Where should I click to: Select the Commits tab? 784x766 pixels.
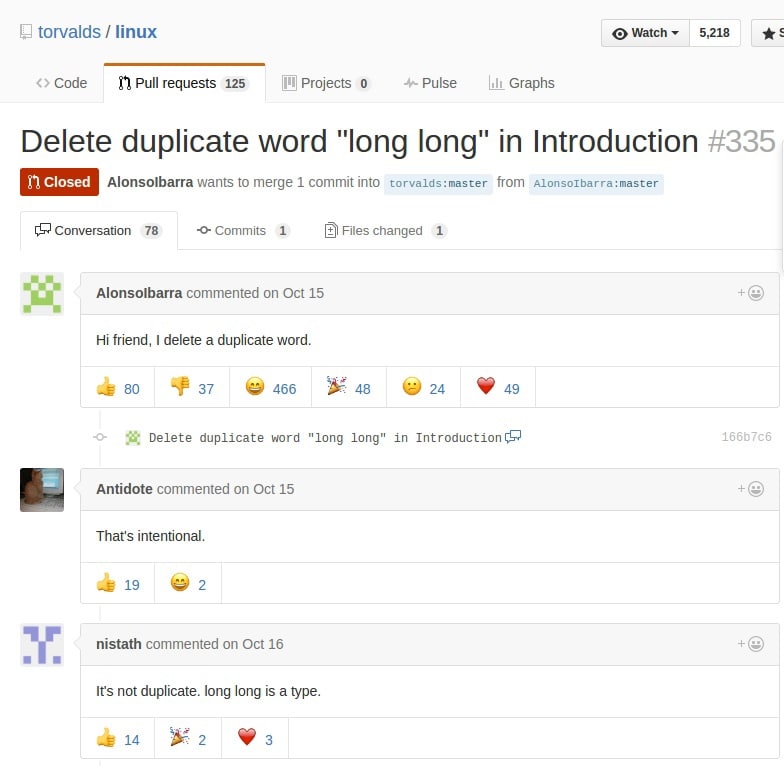(x=244, y=230)
